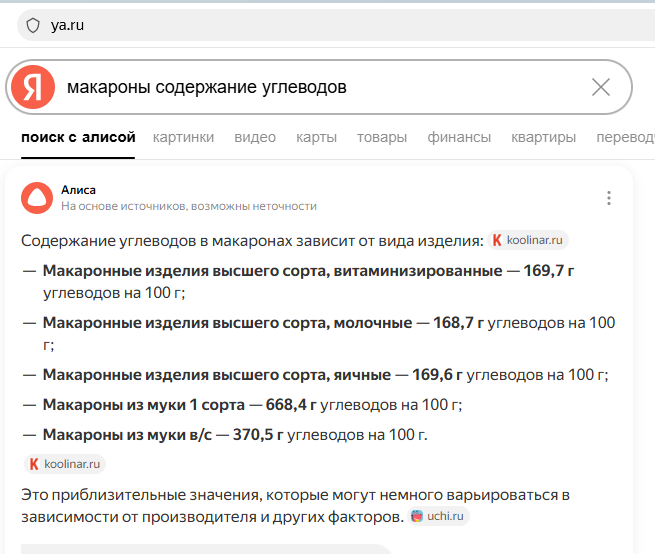
Task: Open the квартиры tab
Action: (x=543, y=137)
